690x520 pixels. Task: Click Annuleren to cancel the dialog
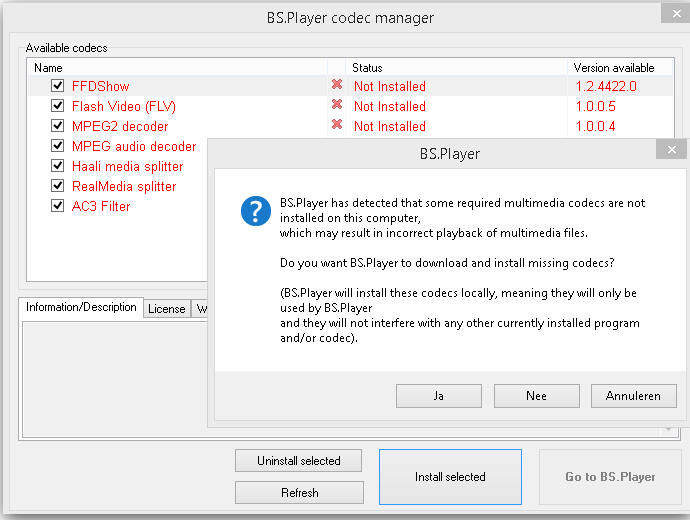(633, 396)
